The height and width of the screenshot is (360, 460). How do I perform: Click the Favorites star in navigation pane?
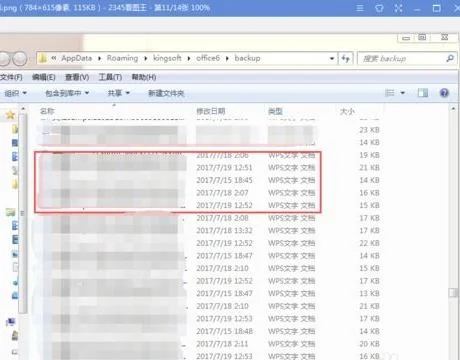click(x=10, y=115)
